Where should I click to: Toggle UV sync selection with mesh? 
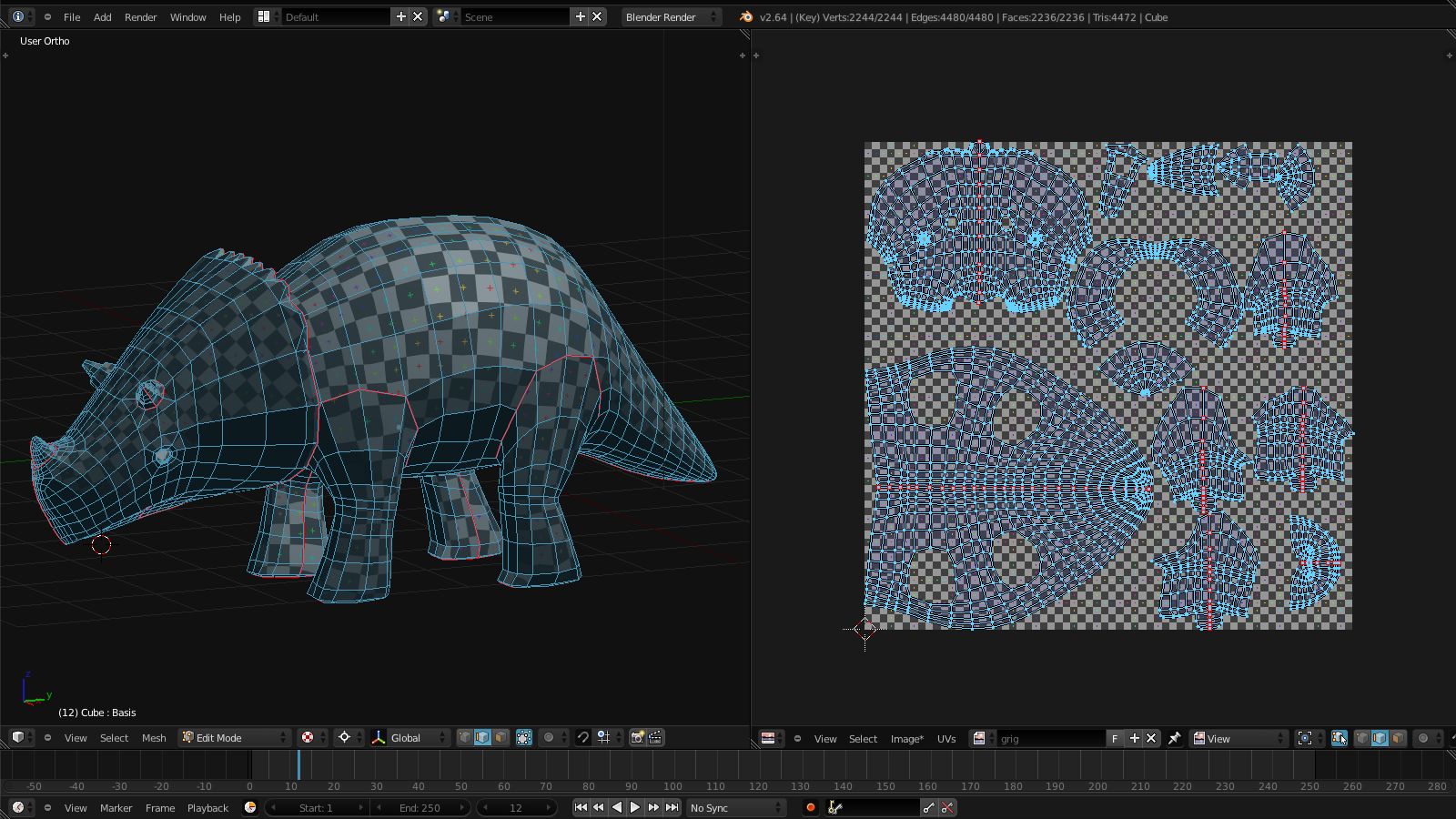coord(1339,739)
